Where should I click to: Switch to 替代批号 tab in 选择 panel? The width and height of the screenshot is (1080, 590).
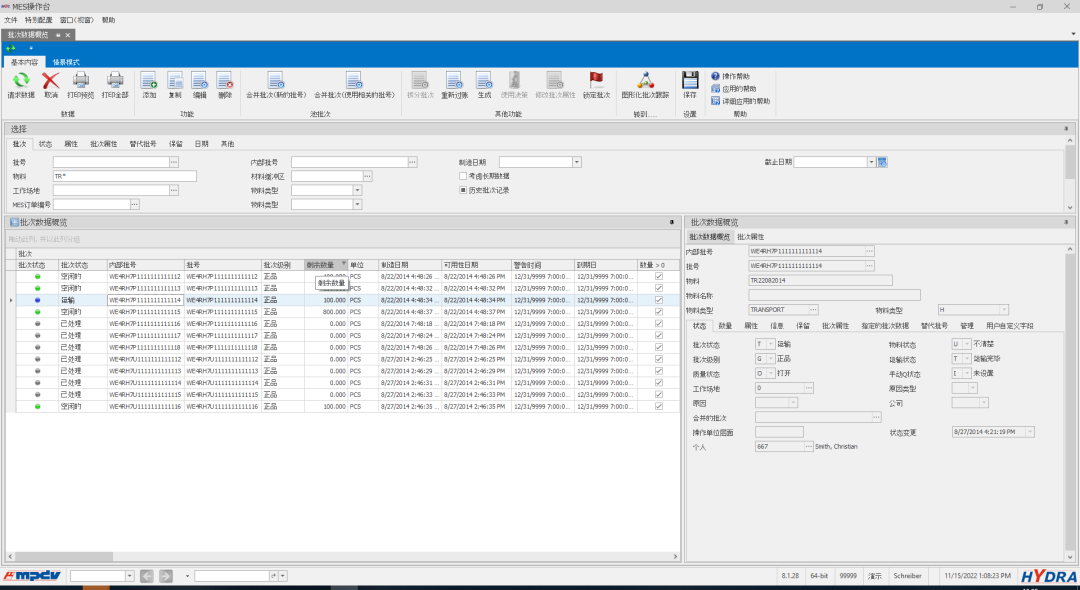pyautogui.click(x=143, y=144)
